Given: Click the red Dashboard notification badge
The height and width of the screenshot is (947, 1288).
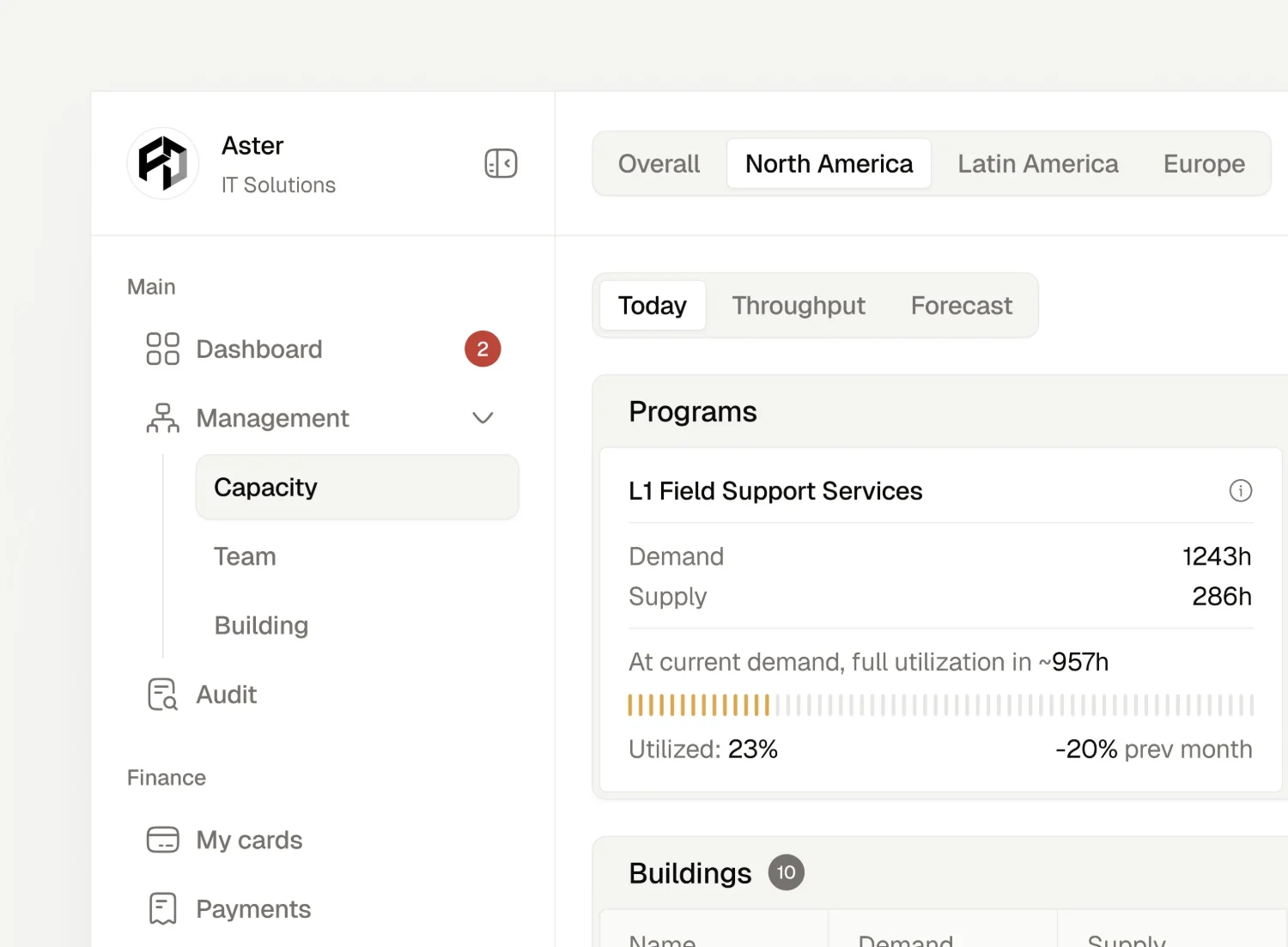Looking at the screenshot, I should (x=483, y=349).
